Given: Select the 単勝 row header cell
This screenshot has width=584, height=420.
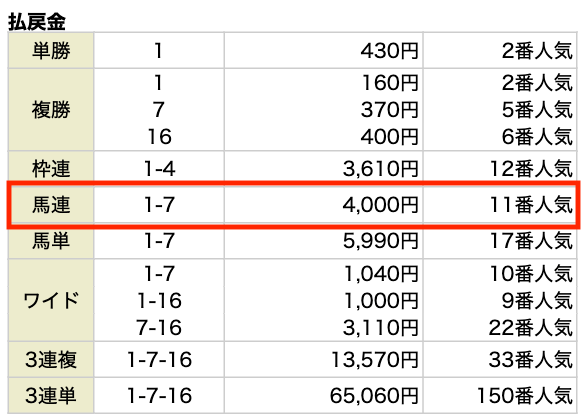Looking at the screenshot, I should [x=51, y=50].
